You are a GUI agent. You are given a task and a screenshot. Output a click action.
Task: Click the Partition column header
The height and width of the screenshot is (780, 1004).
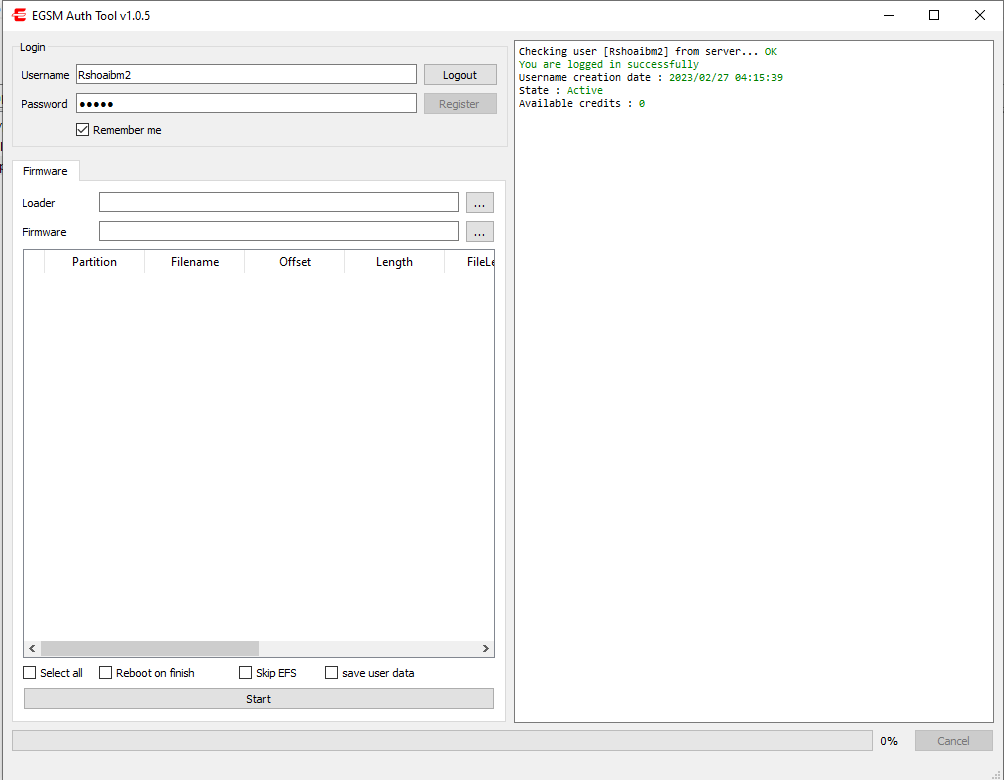(93, 261)
